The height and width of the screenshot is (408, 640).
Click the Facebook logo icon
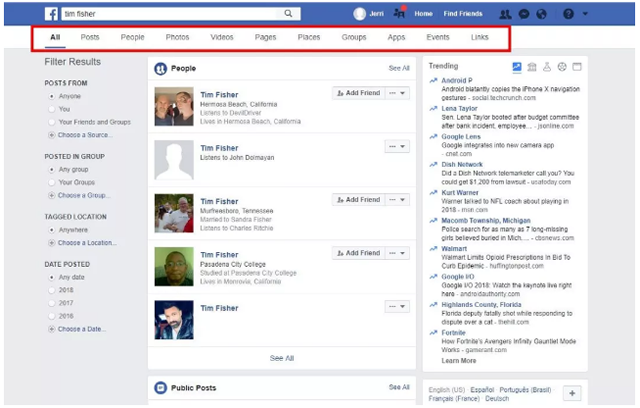[50, 14]
